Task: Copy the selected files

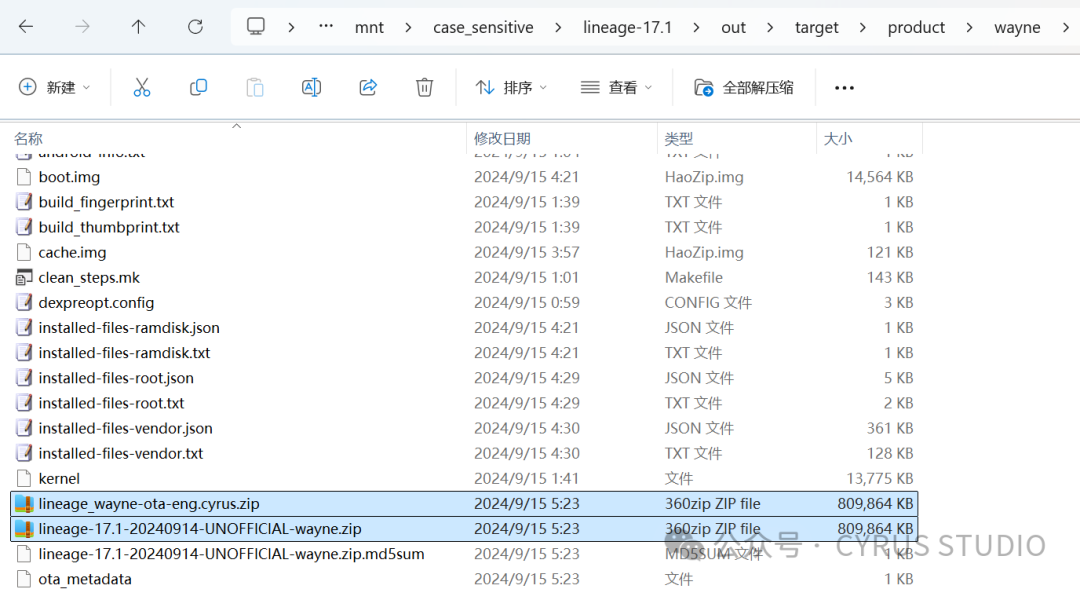Action: [198, 87]
